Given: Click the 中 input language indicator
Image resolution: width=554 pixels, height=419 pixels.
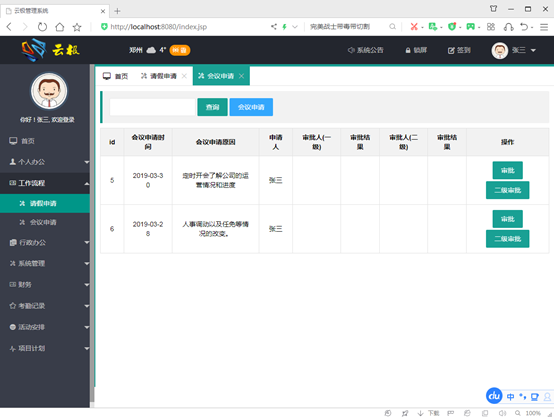Looking at the screenshot, I should 510,397.
